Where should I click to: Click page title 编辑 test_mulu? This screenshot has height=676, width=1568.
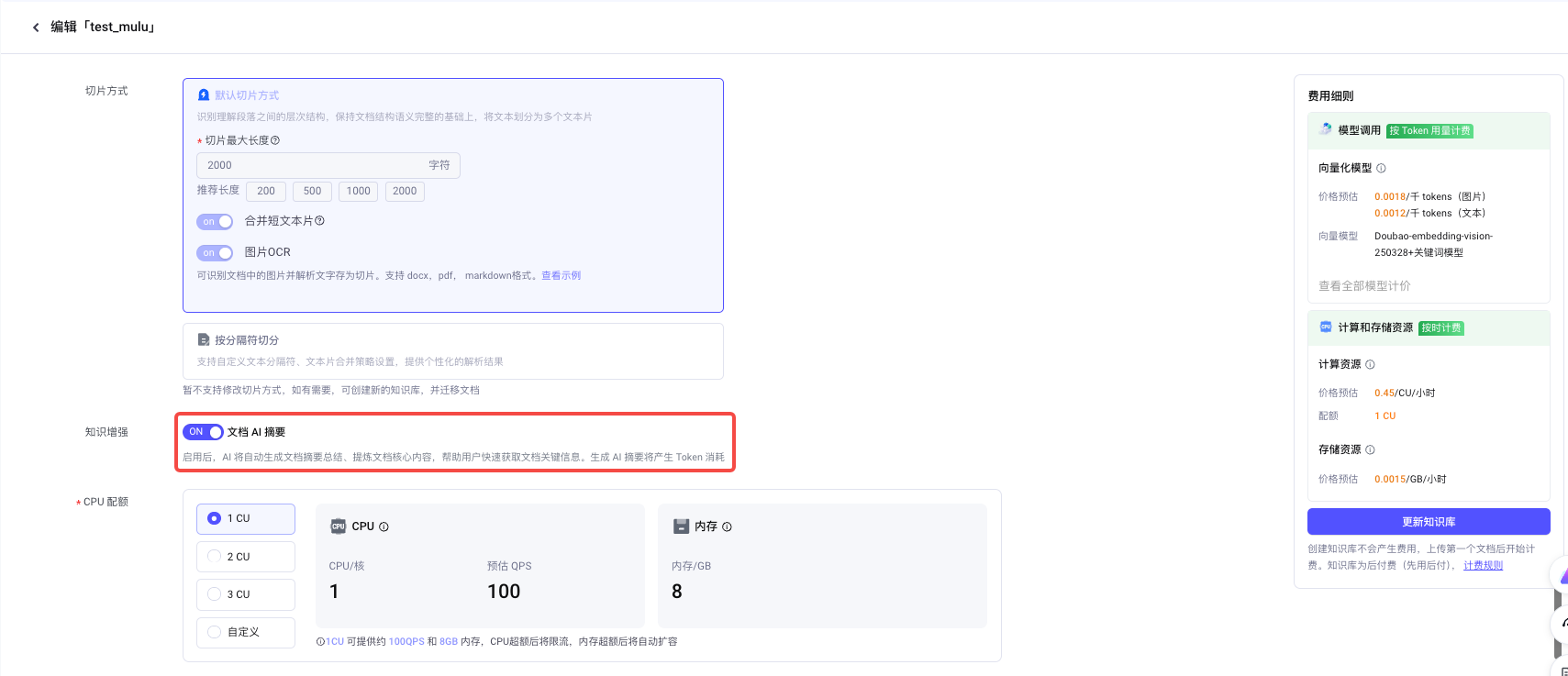[102, 28]
